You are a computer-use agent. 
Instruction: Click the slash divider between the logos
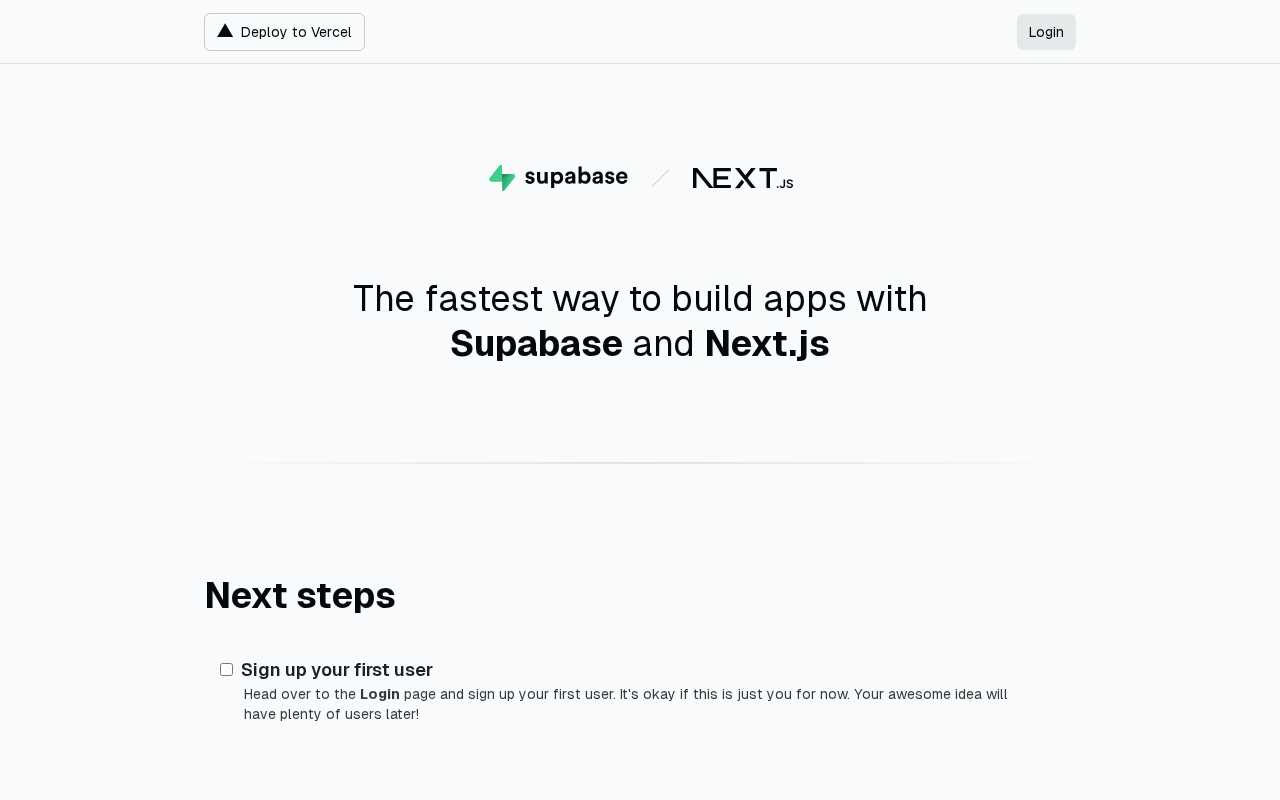660,178
